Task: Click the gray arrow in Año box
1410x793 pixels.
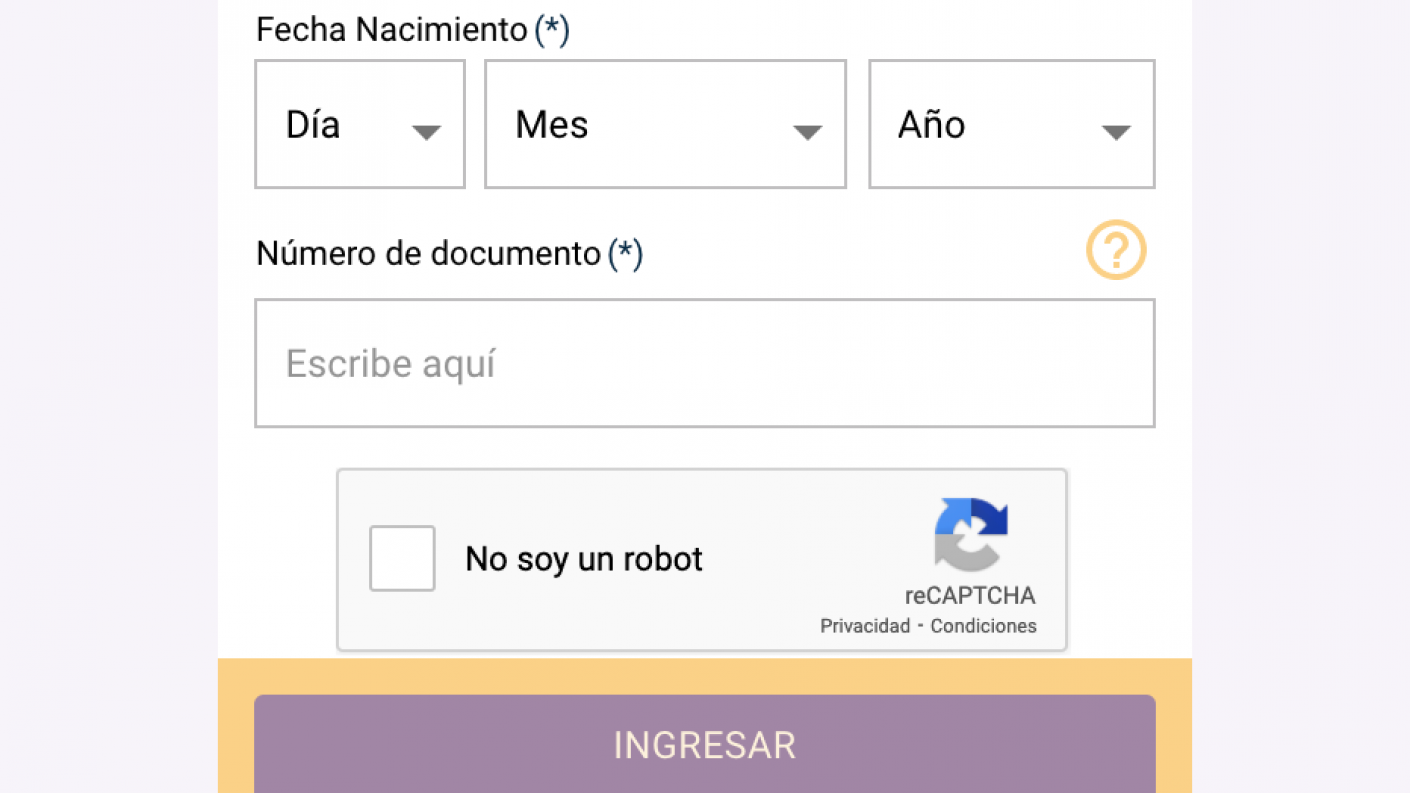Action: pos(1115,132)
